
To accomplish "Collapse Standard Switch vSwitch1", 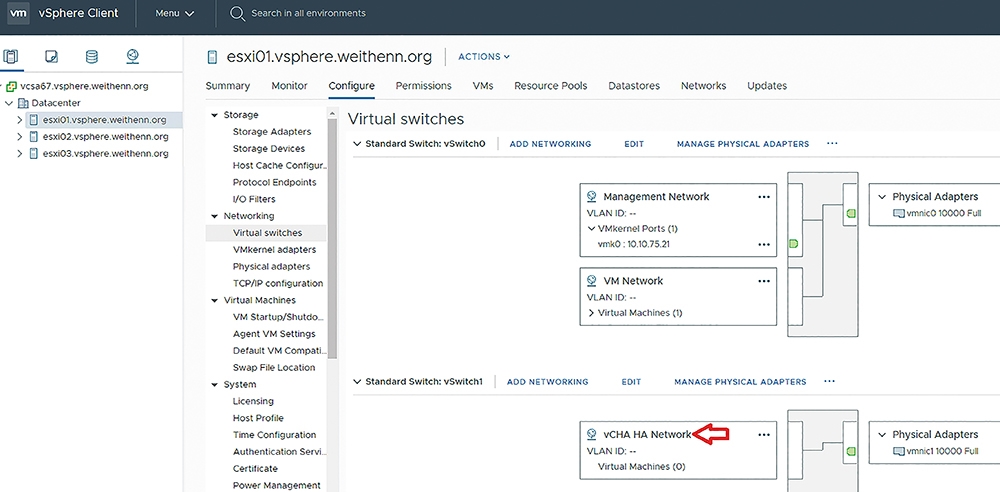I will coord(357,381).
